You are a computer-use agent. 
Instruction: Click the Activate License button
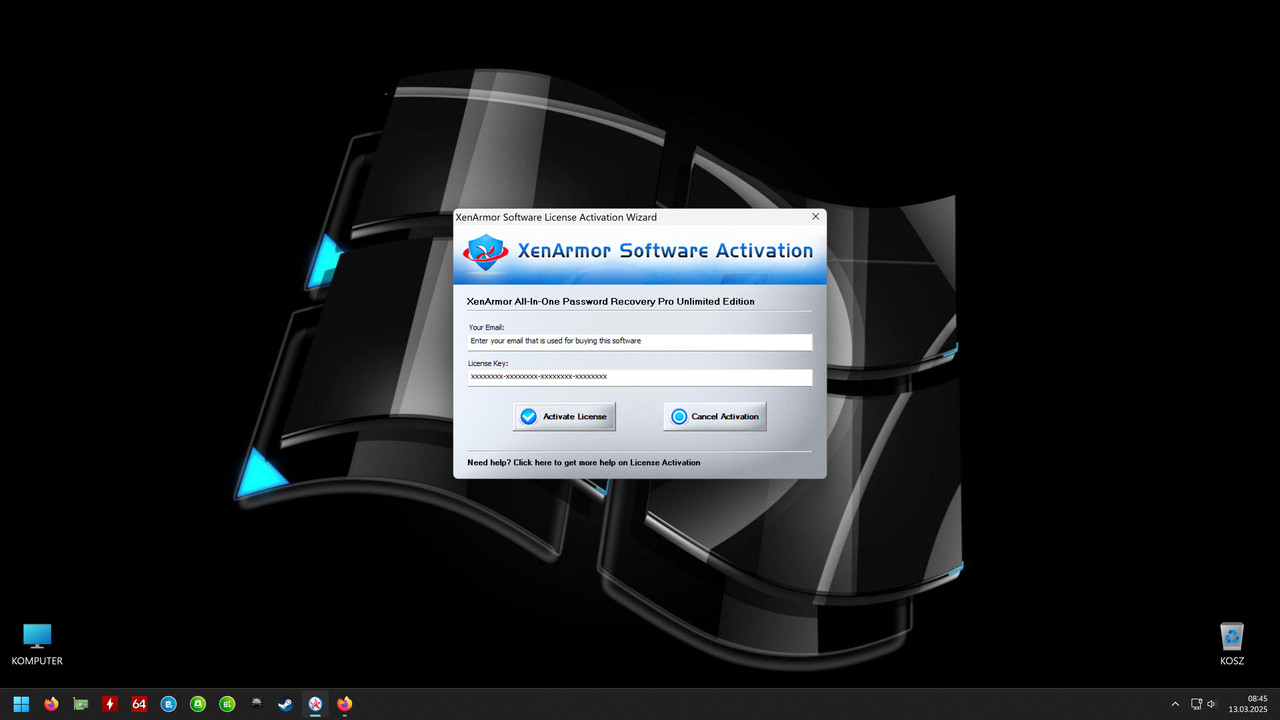[x=565, y=417]
